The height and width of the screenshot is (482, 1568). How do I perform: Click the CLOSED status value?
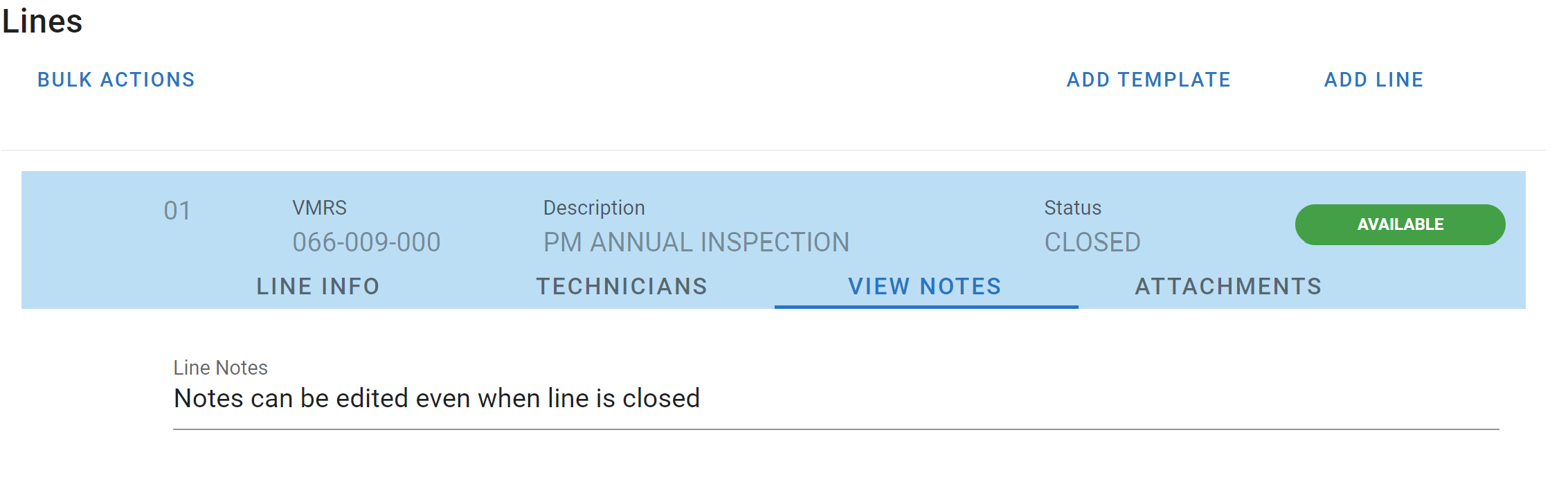1092,242
